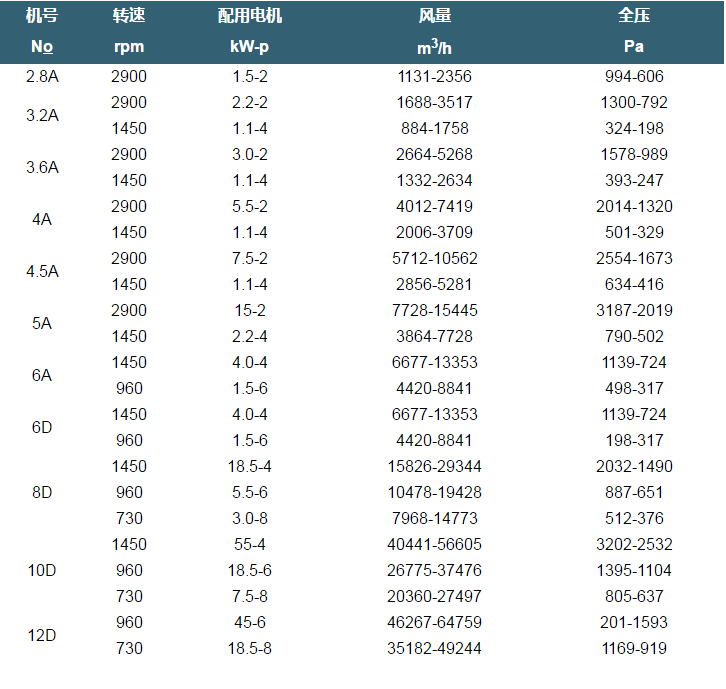
Task: Click the 35182-49244 air volume cell
Action: coord(435,648)
